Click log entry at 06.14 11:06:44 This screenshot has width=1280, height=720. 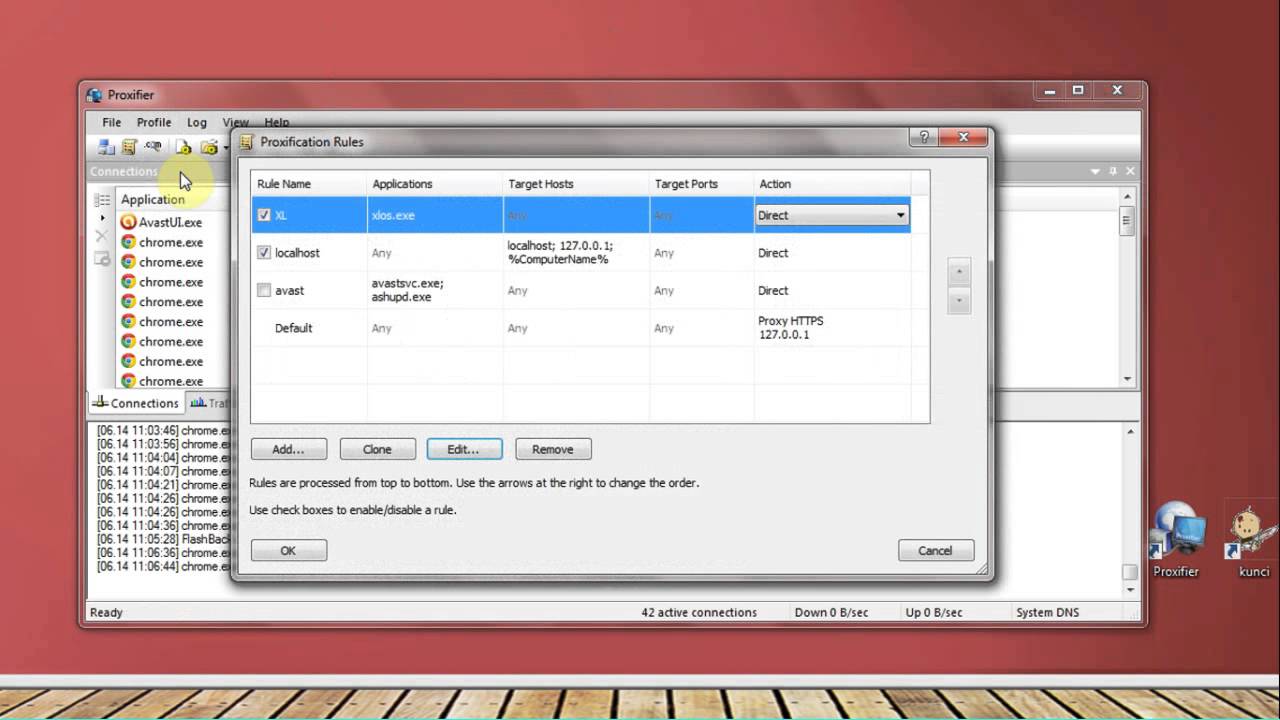(x=165, y=566)
